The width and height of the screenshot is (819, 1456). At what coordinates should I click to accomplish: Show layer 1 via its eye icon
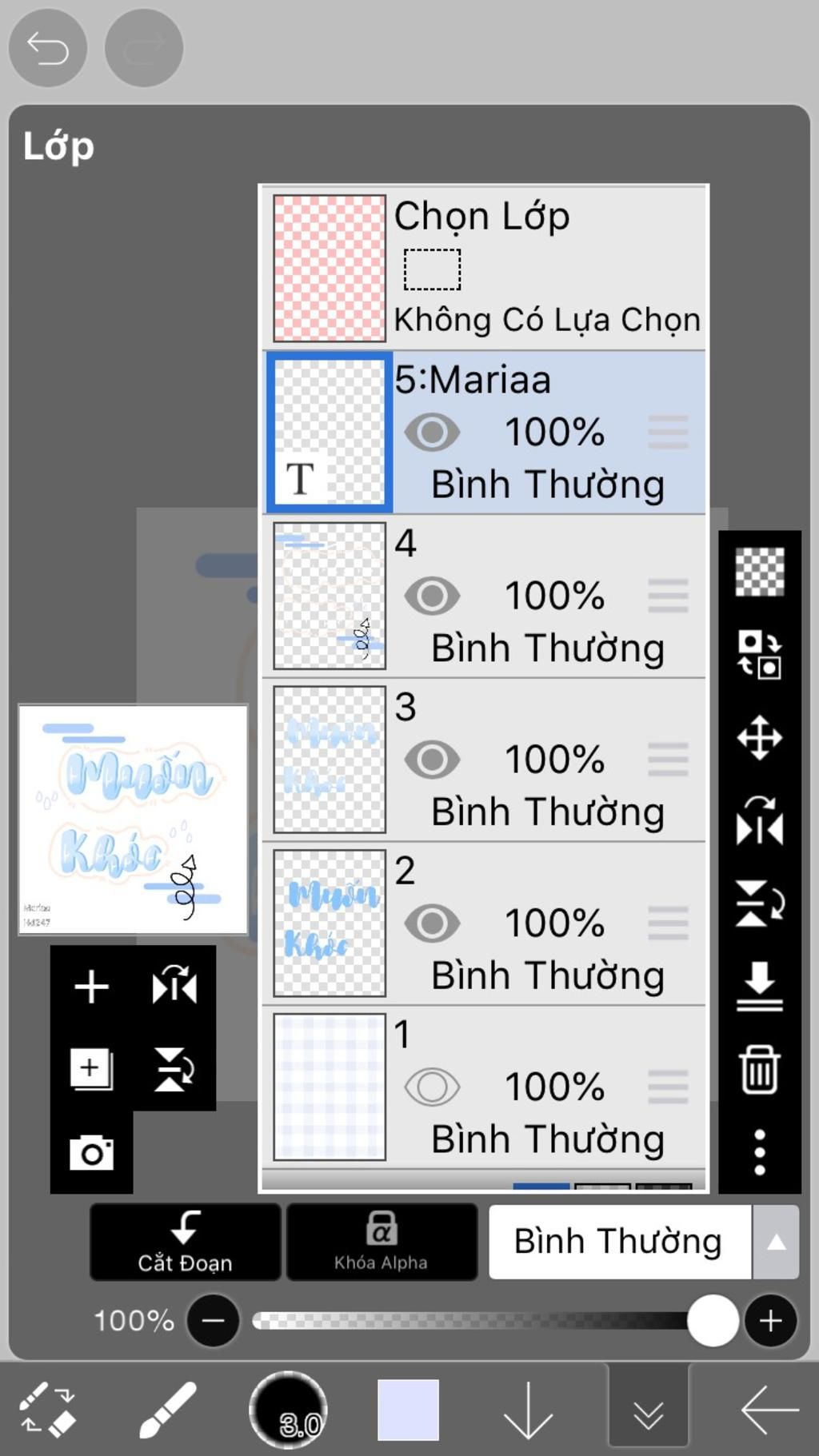pyautogui.click(x=432, y=1087)
